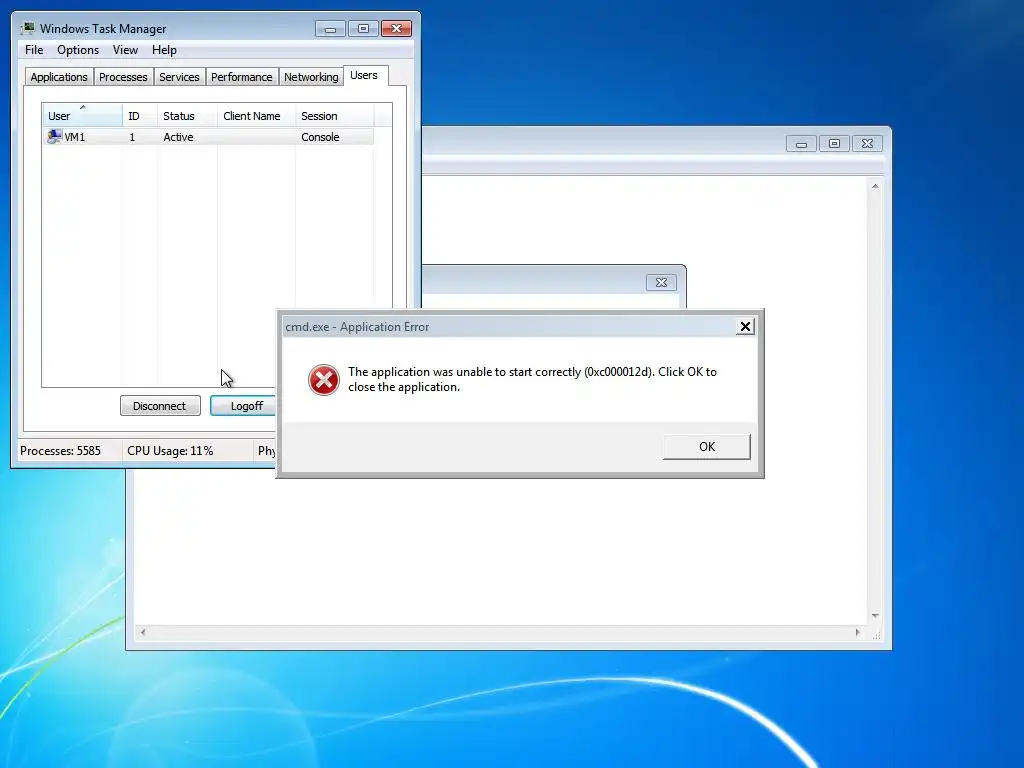Click the background window's scroll right arrow

857,632
